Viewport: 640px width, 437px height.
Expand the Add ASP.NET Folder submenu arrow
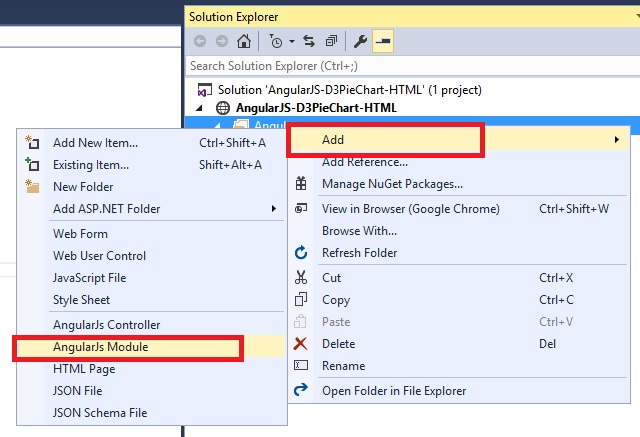pos(274,209)
